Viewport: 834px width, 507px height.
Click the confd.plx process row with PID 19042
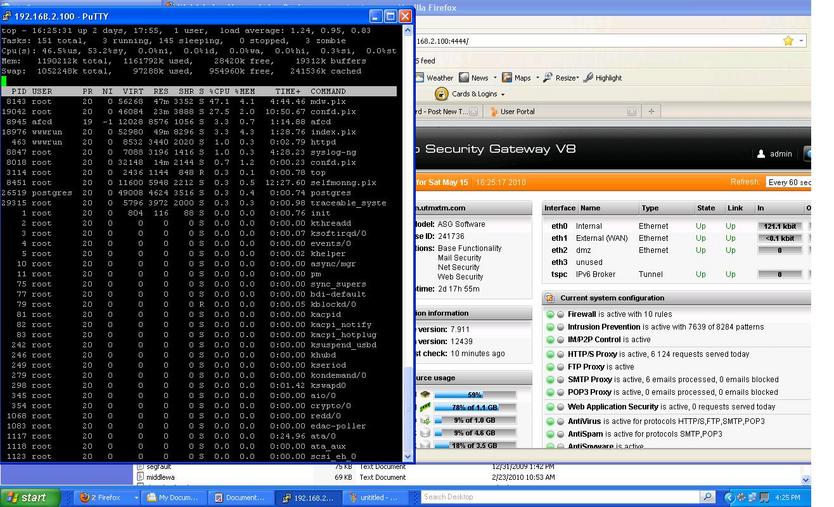tap(198, 112)
